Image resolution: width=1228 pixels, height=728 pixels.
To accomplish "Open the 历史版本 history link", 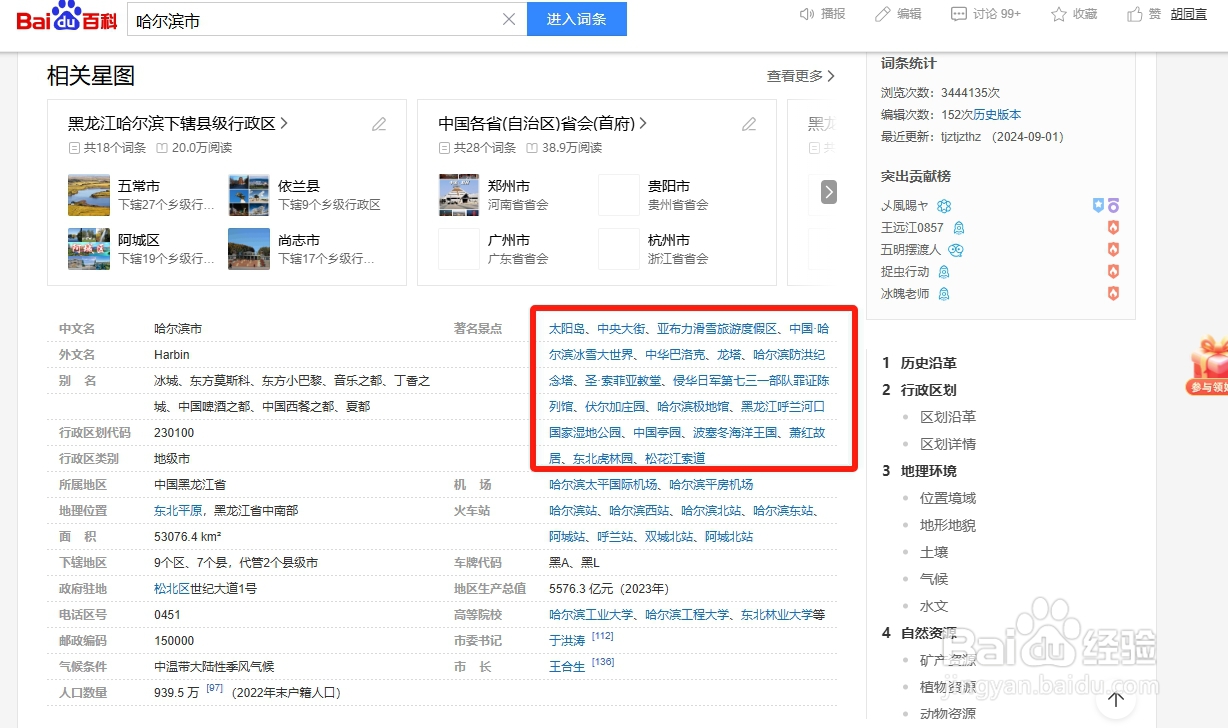I will (x=997, y=114).
